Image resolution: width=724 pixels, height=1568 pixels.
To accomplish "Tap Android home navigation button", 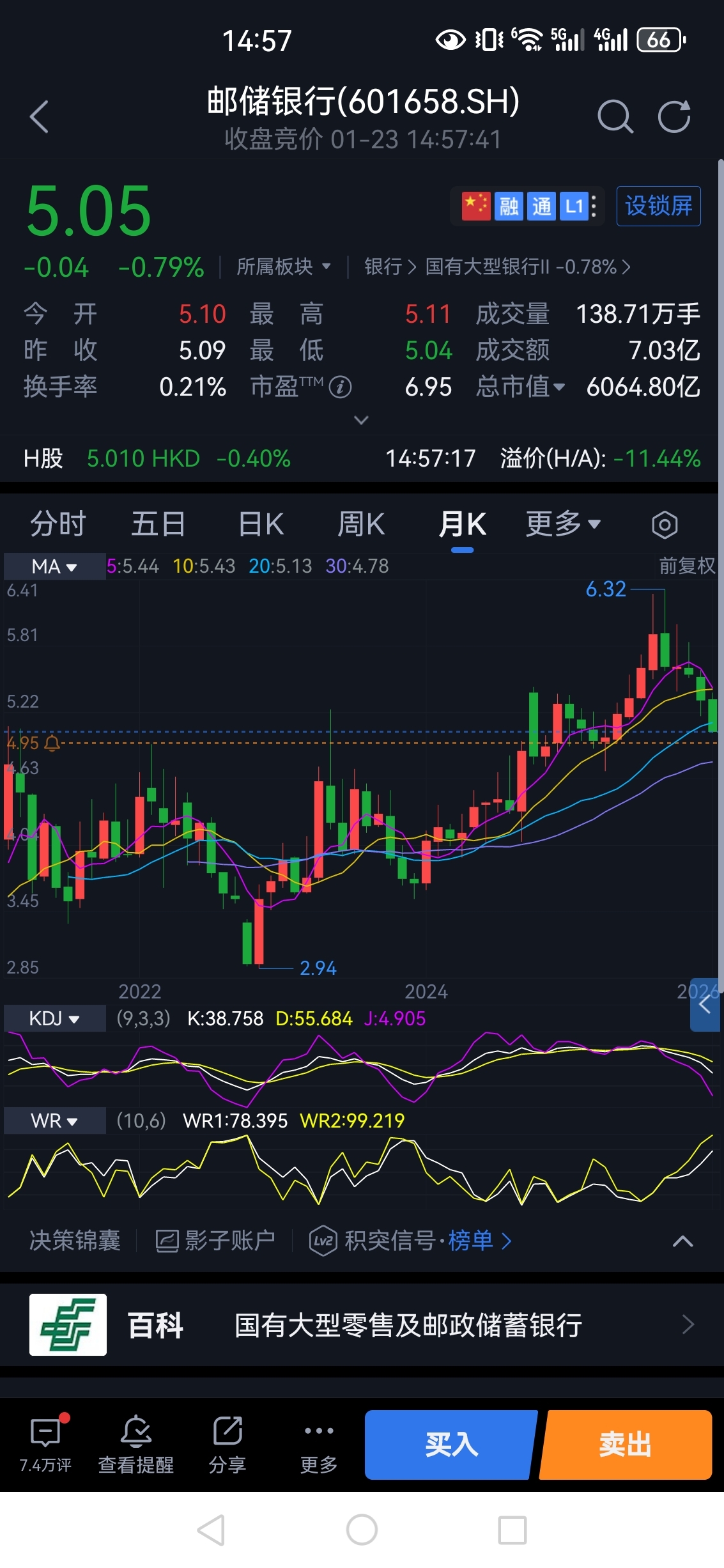I will tap(362, 1530).
